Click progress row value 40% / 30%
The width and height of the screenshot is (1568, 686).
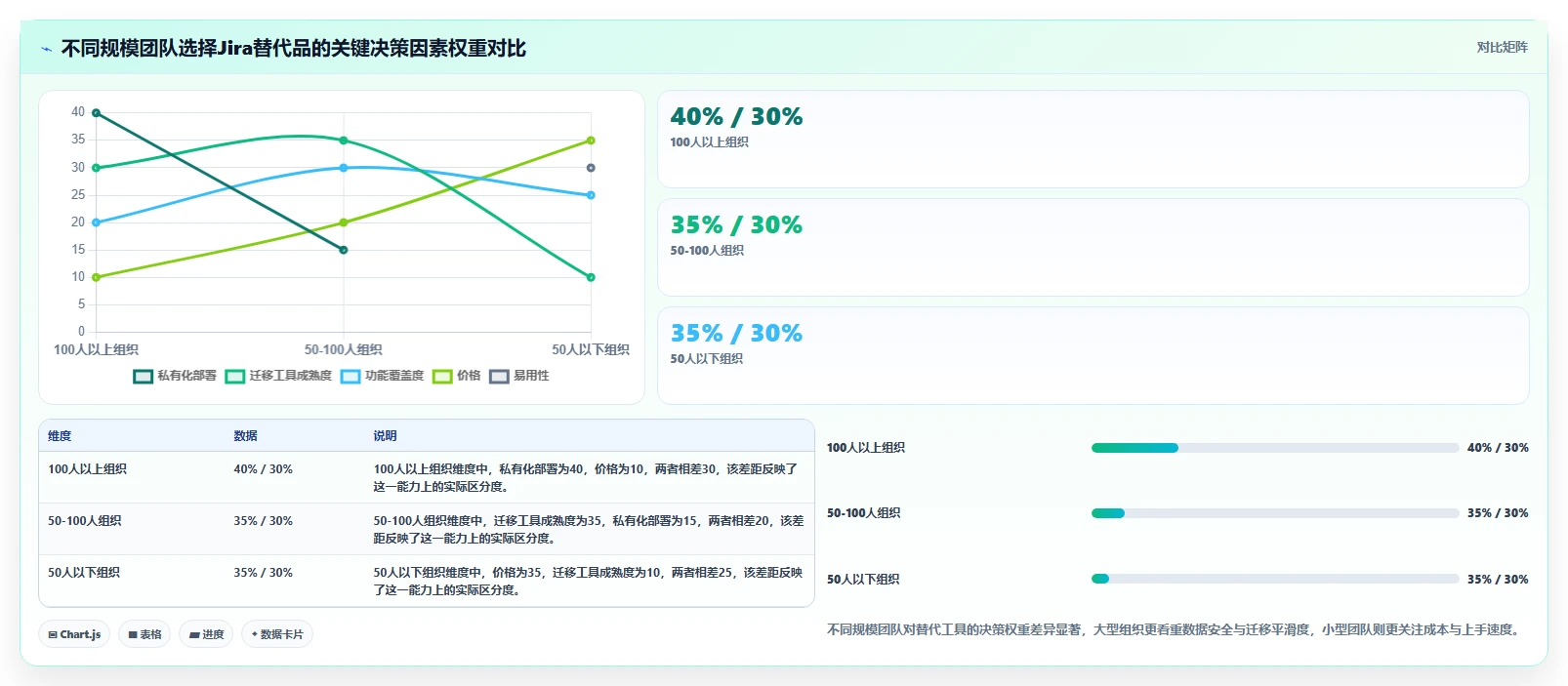click(1498, 448)
